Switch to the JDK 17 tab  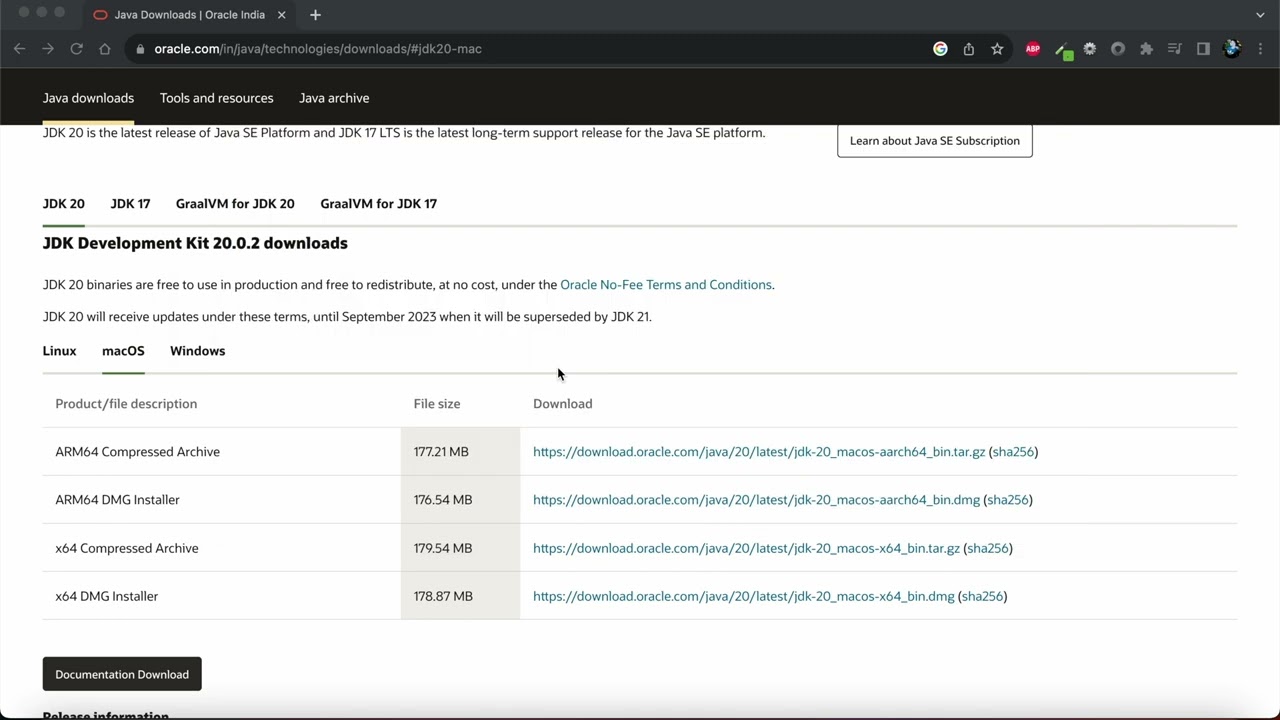(x=130, y=204)
